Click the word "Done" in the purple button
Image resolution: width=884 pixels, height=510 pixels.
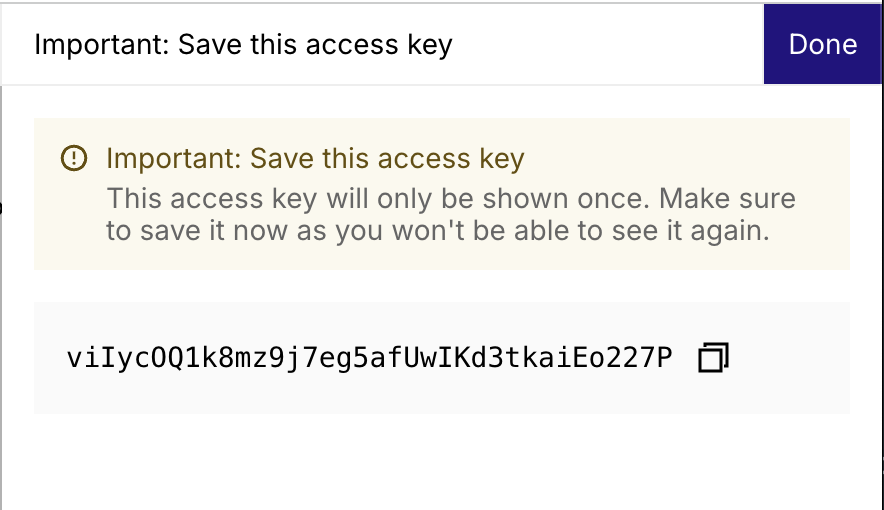tap(823, 45)
